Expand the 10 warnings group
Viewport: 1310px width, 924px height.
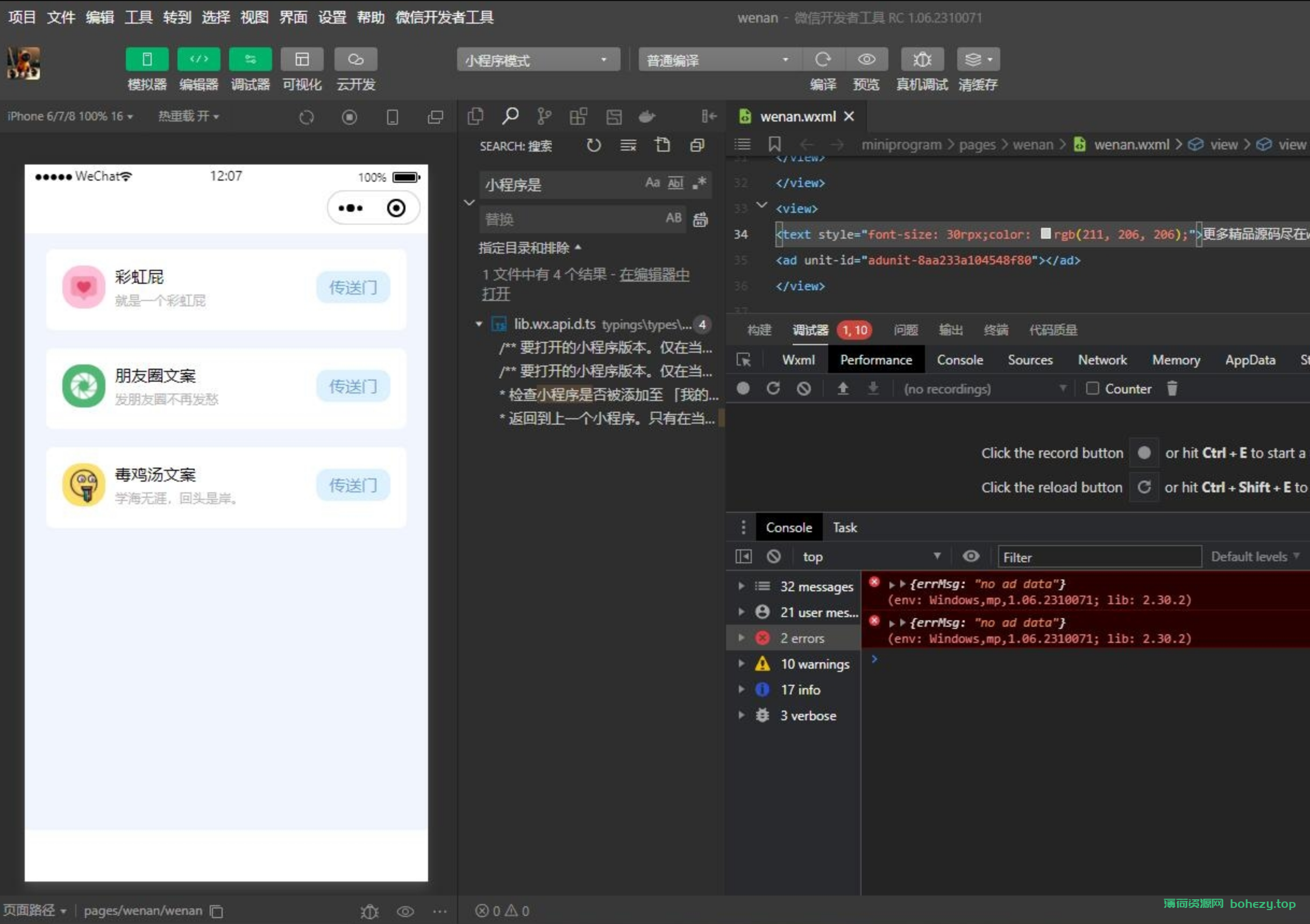tap(742, 664)
